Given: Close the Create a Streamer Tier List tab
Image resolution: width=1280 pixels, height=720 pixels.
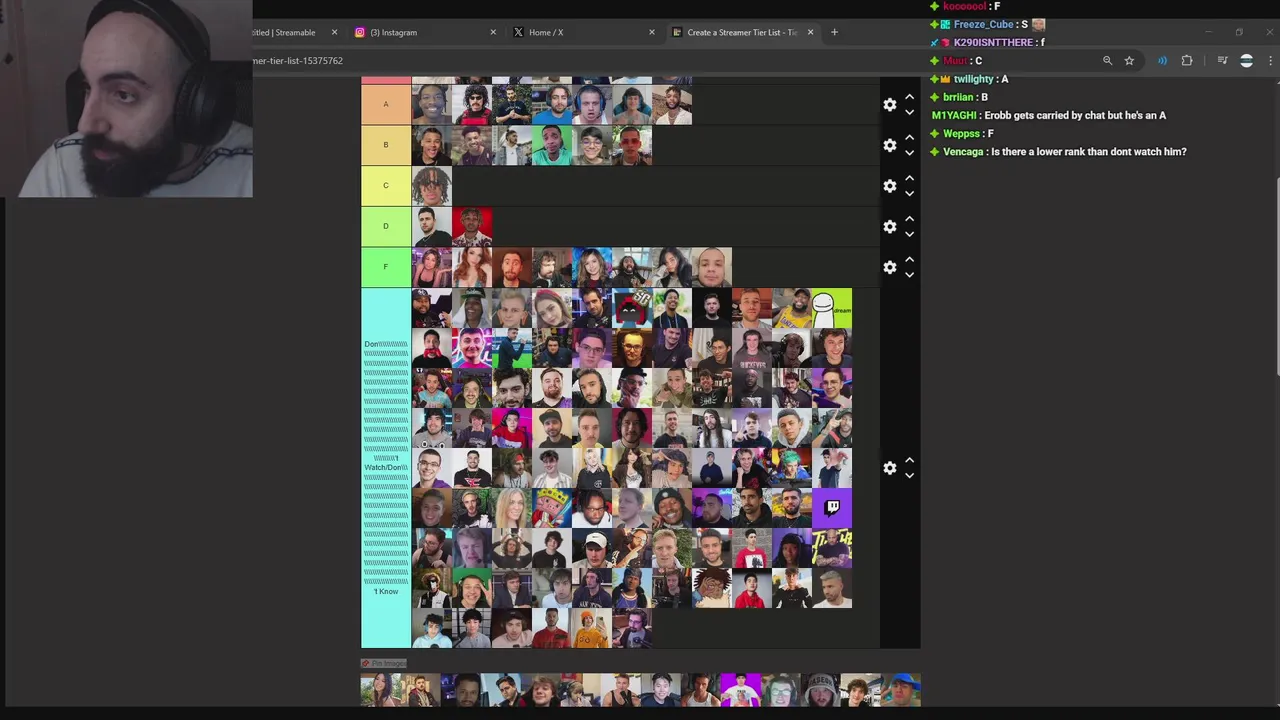Looking at the screenshot, I should pos(810,32).
